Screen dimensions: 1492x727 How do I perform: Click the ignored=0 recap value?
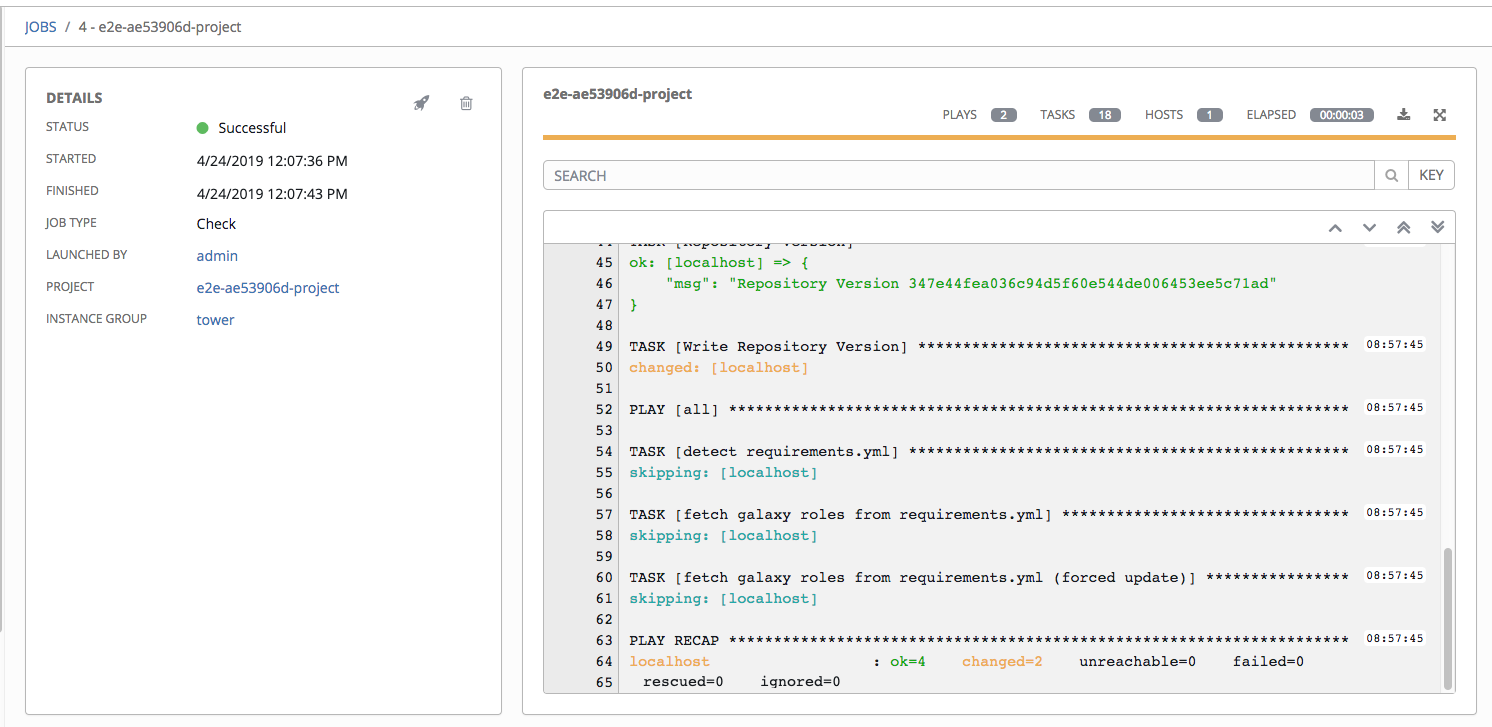pyautogui.click(x=800, y=682)
